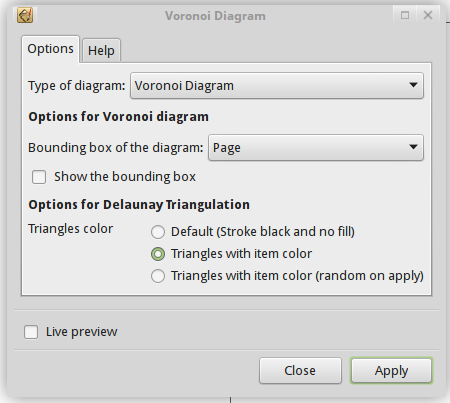Toggle the Live preview checkbox
Screen dimensions: 450x403
(x=31, y=332)
